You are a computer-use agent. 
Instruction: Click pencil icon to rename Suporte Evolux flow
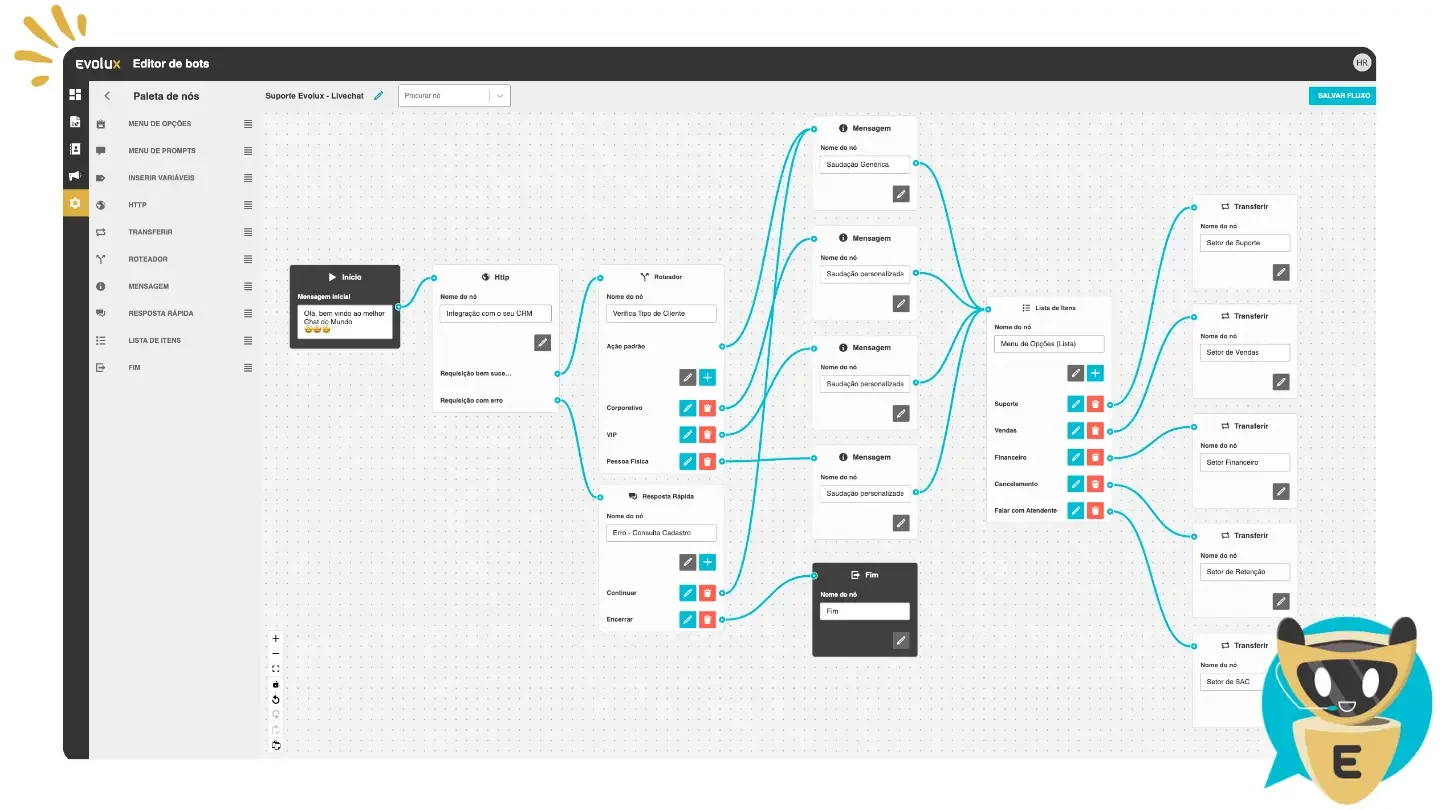point(378,96)
